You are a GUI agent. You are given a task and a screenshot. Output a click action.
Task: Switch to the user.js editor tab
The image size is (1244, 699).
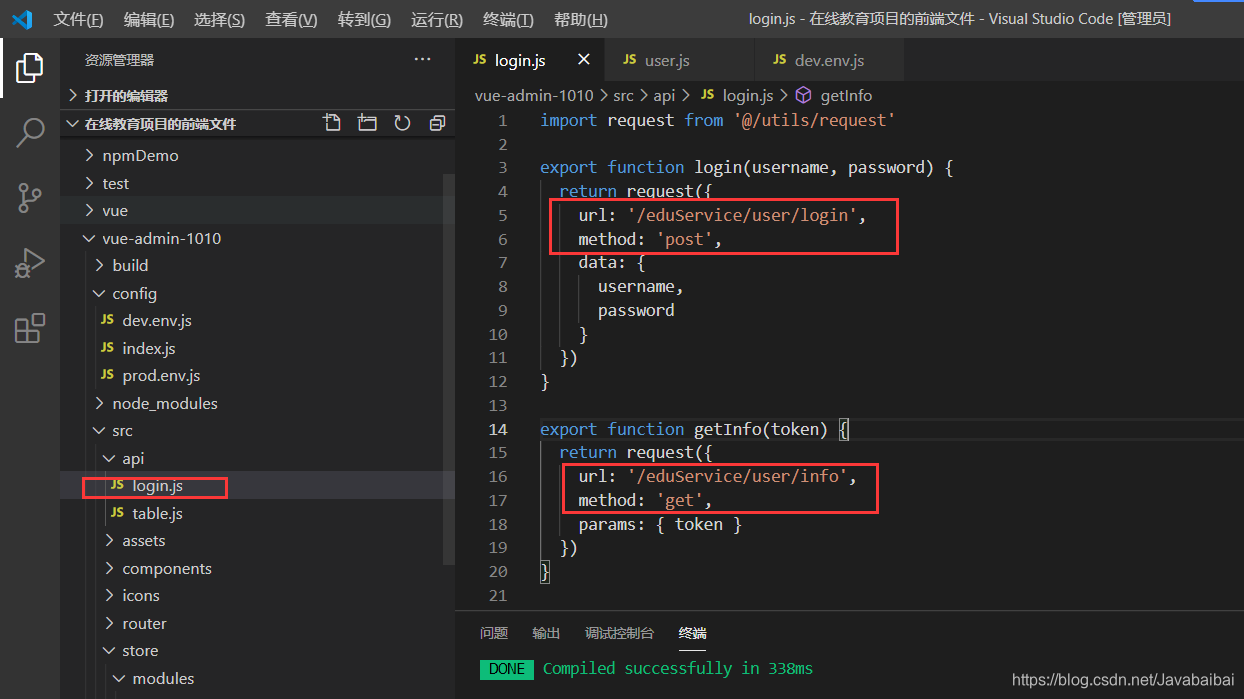[x=679, y=60]
